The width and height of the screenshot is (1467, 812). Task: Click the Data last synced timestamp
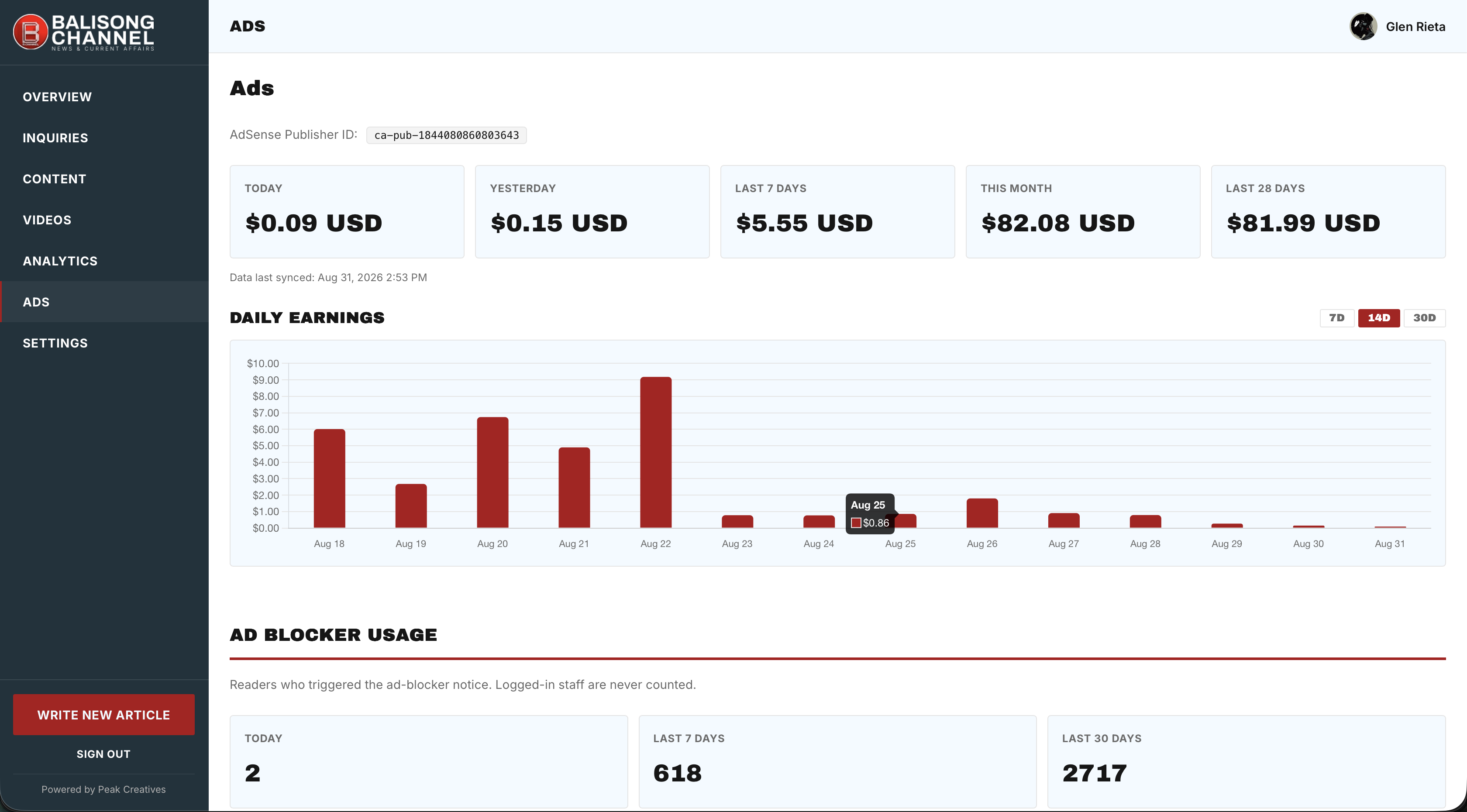[328, 277]
